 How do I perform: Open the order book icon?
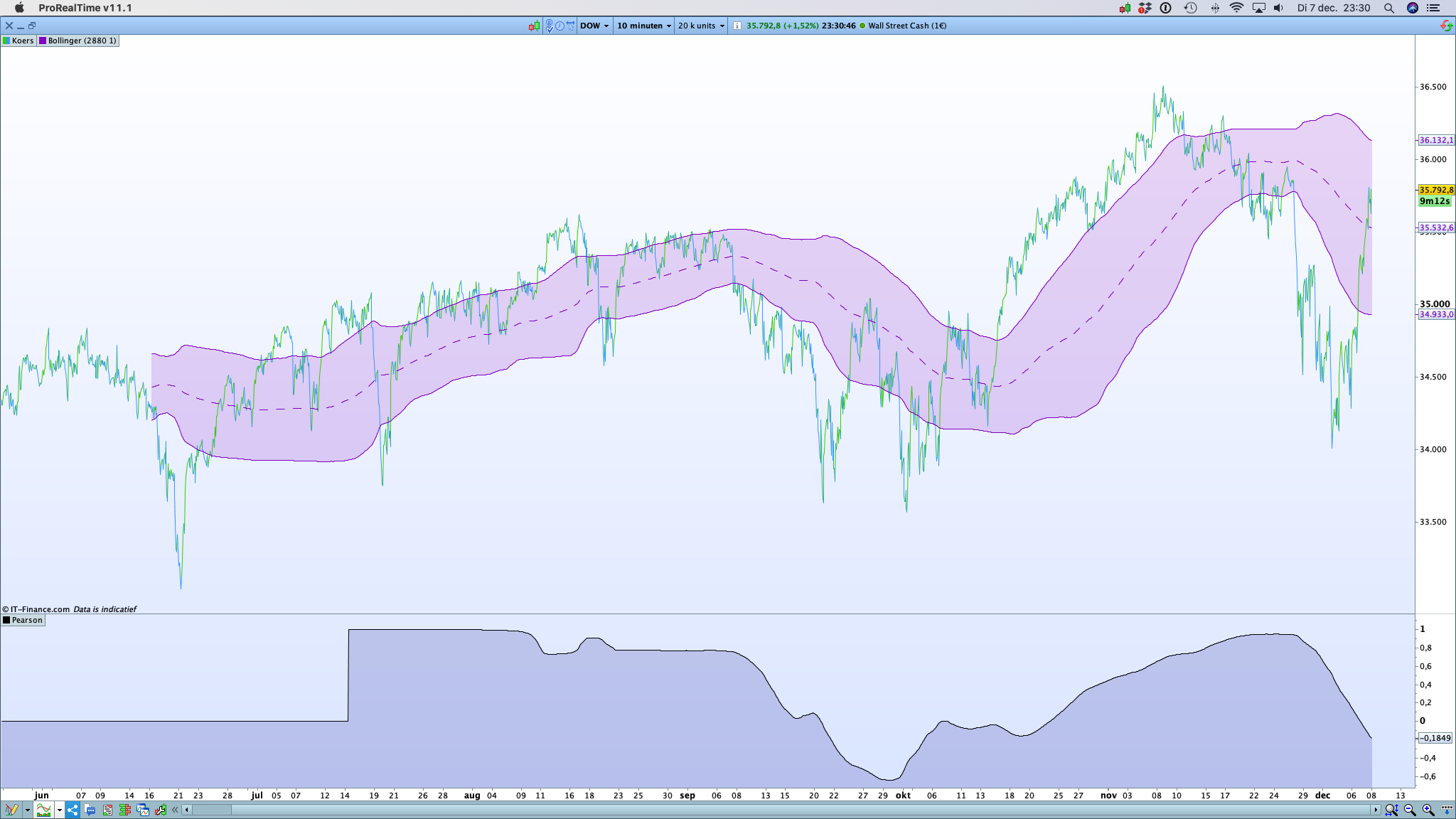(124, 810)
